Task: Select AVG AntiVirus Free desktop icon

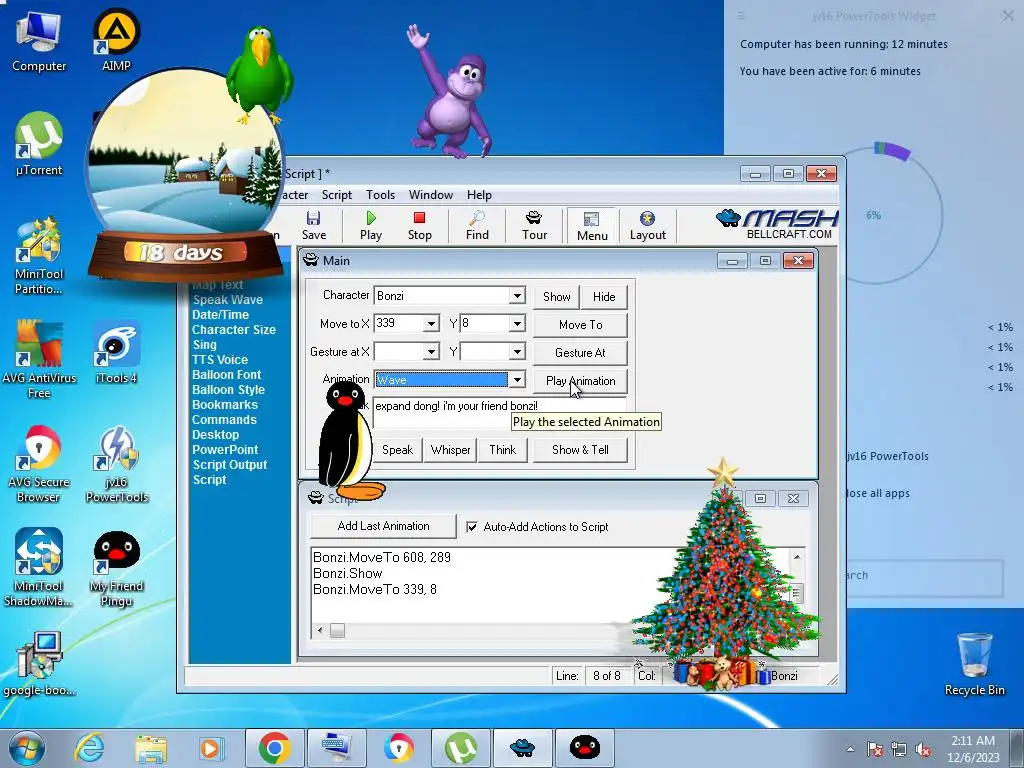Action: tap(39, 359)
